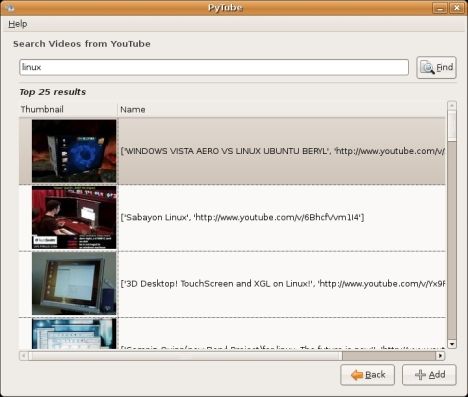Image resolution: width=468 pixels, height=397 pixels.
Task: Open the Help menu
Action: pos(18,24)
